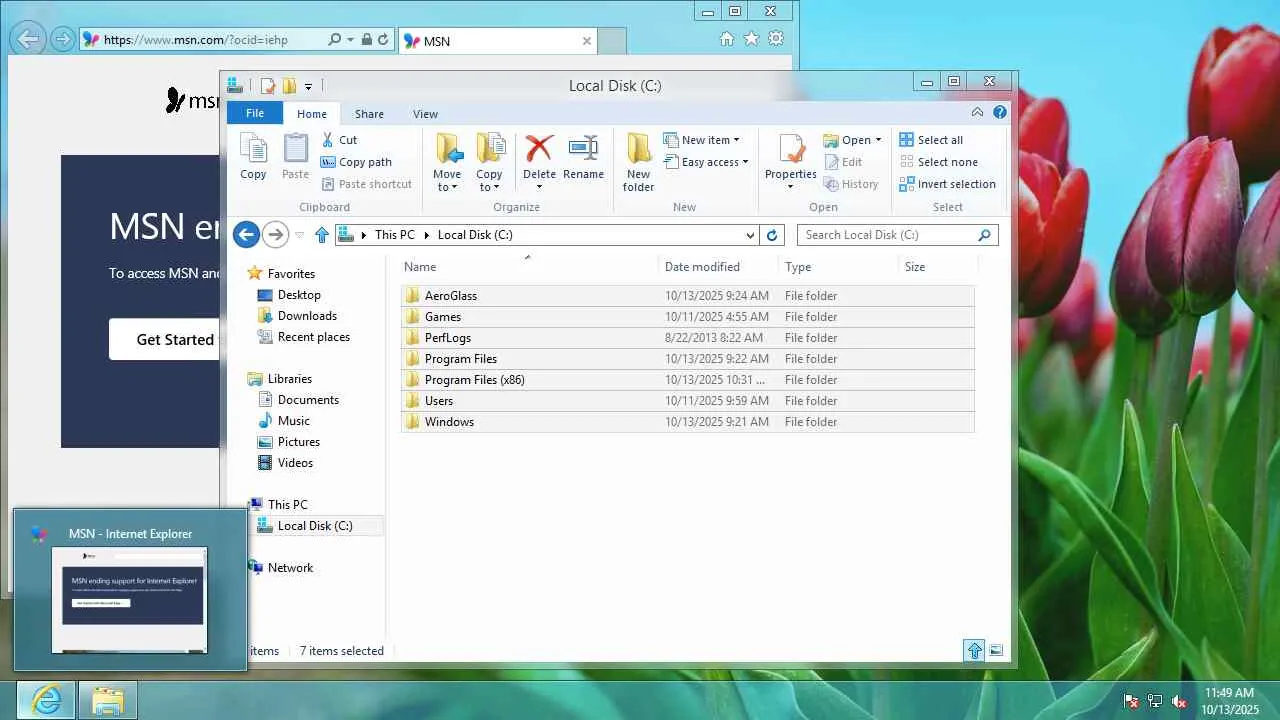Open the File tab
This screenshot has width=1280, height=720.
click(x=255, y=113)
